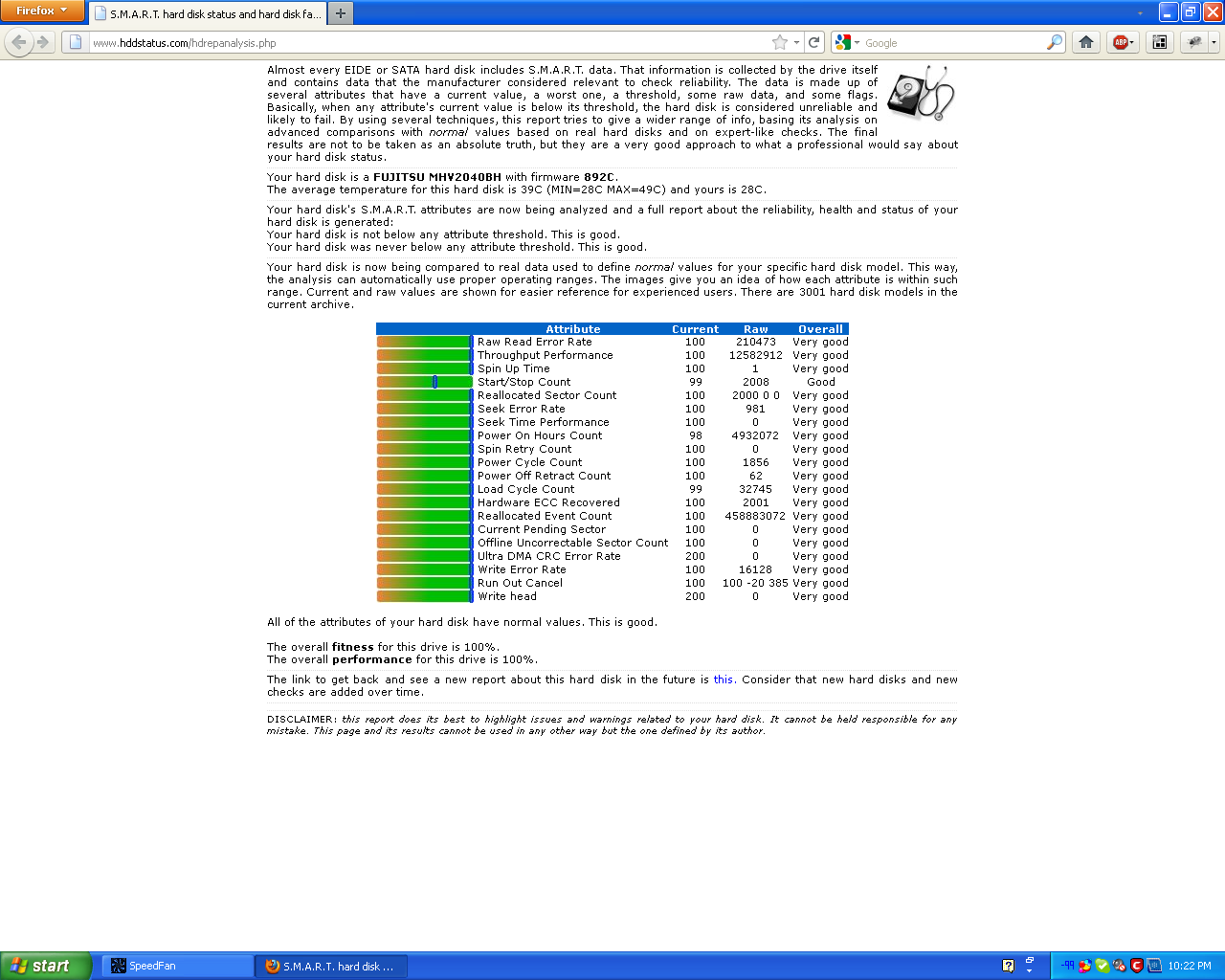Click the 'Ultra DMA CRC Error Rate' attribute name
The height and width of the screenshot is (980, 1225).
tap(549, 556)
